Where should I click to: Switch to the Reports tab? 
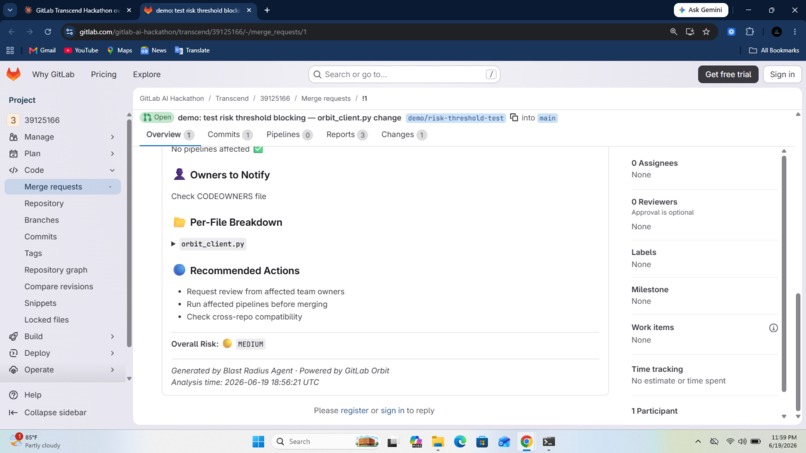click(x=346, y=135)
